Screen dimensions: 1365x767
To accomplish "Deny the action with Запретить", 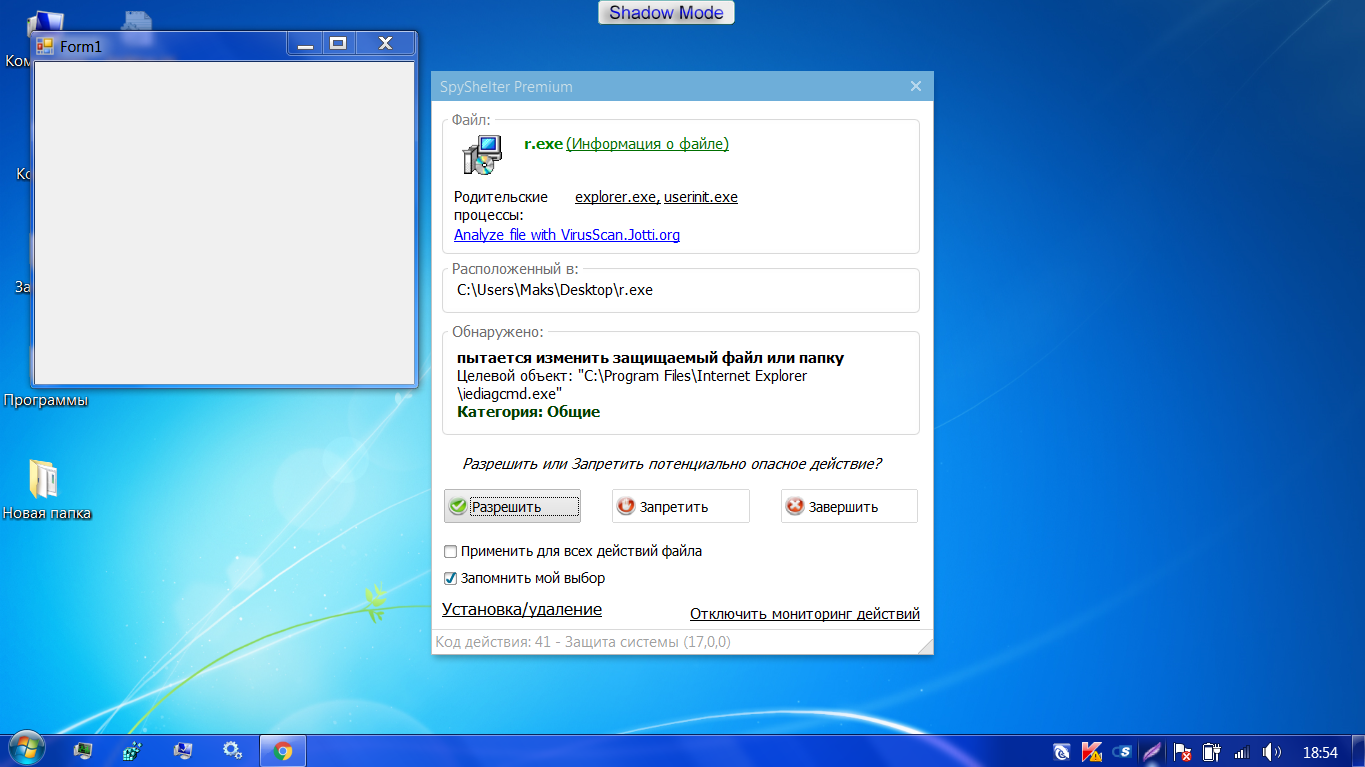I will click(x=681, y=506).
